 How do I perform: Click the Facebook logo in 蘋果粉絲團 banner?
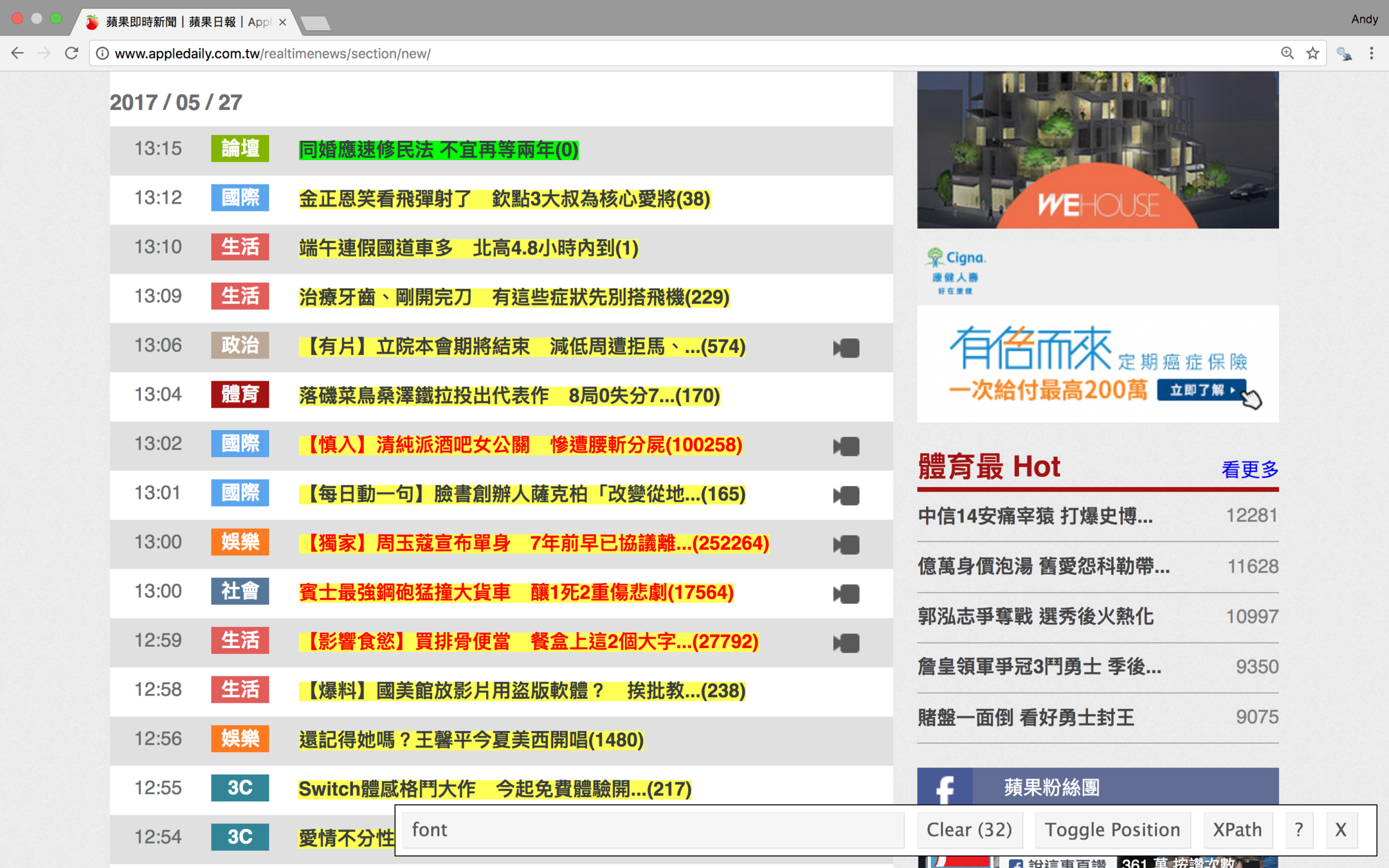click(x=945, y=787)
